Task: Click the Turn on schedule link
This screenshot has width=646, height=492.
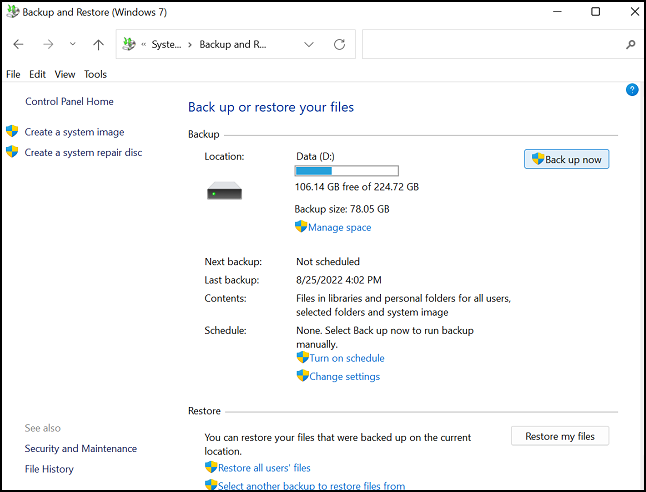Action: tap(347, 358)
